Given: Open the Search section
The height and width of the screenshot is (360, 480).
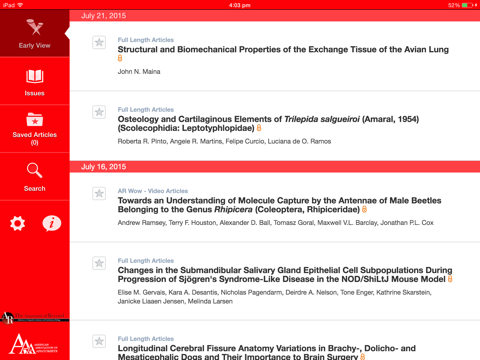Looking at the screenshot, I should click(x=35, y=177).
